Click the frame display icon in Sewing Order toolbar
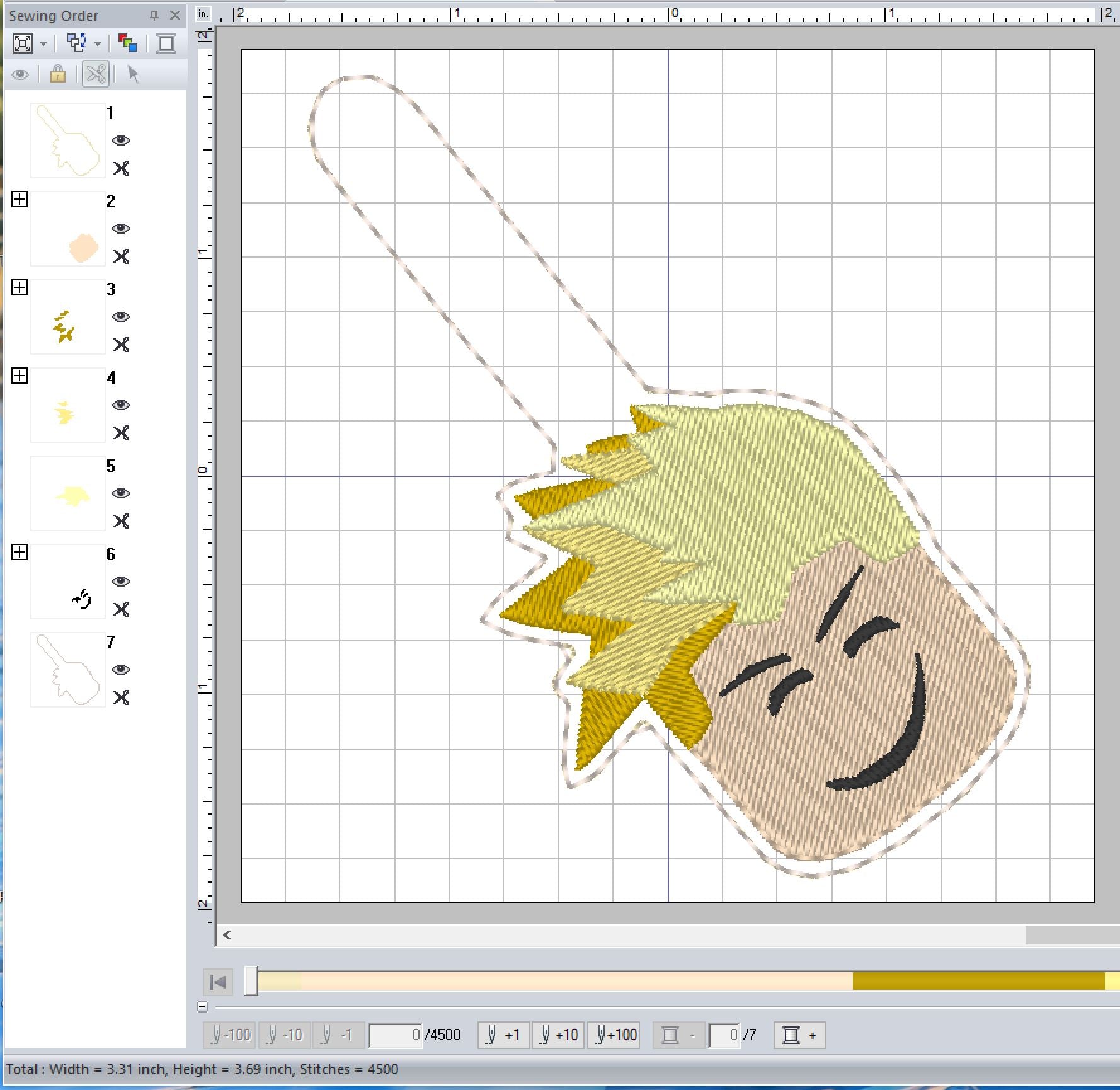1120x1090 pixels. (166, 43)
